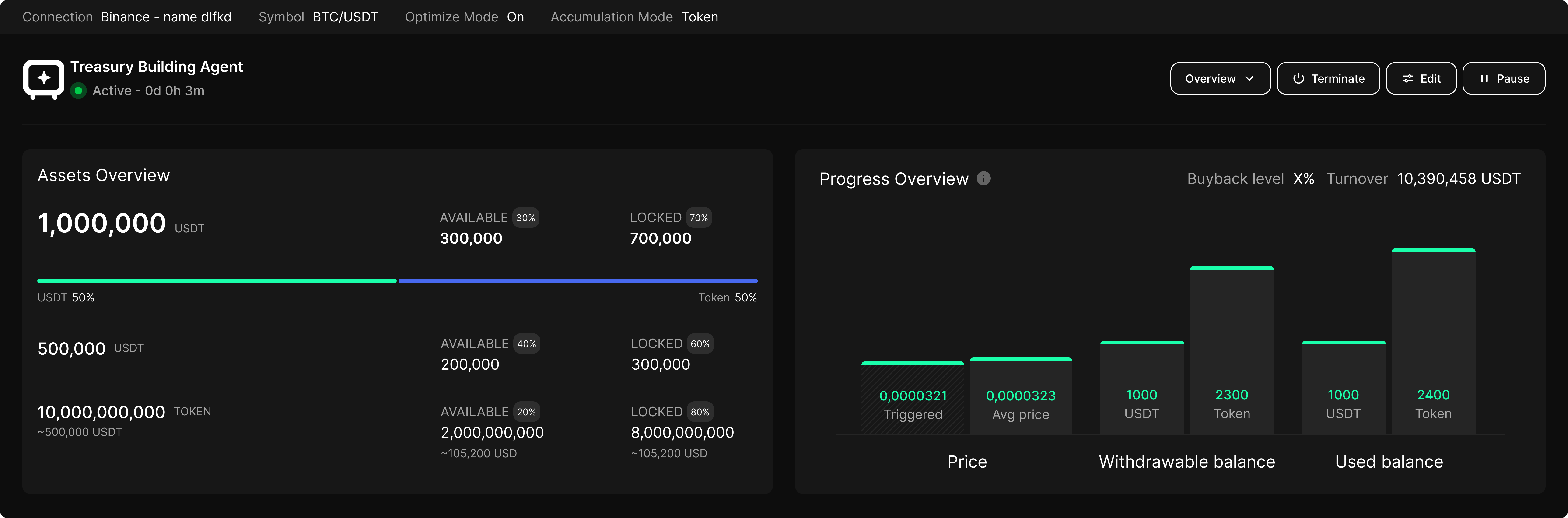Click the Symbol BTC/USDT value
Screen dimensions: 1568x518
pyautogui.click(x=345, y=17)
